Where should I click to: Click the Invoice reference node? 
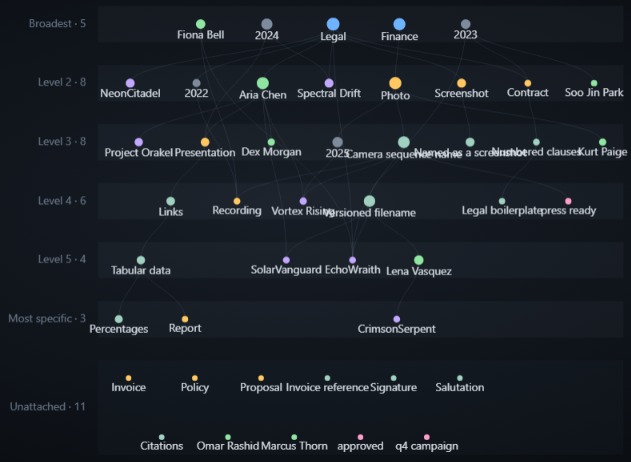click(x=327, y=378)
